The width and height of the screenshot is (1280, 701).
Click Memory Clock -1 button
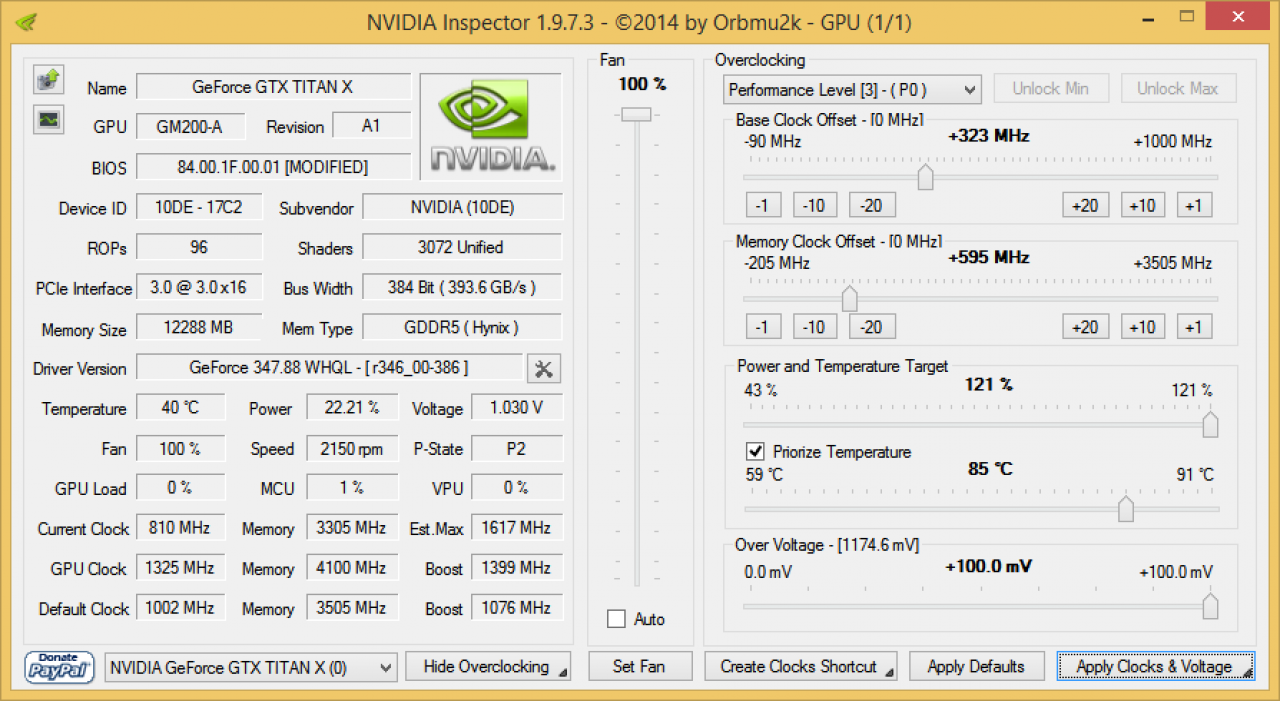pyautogui.click(x=763, y=327)
